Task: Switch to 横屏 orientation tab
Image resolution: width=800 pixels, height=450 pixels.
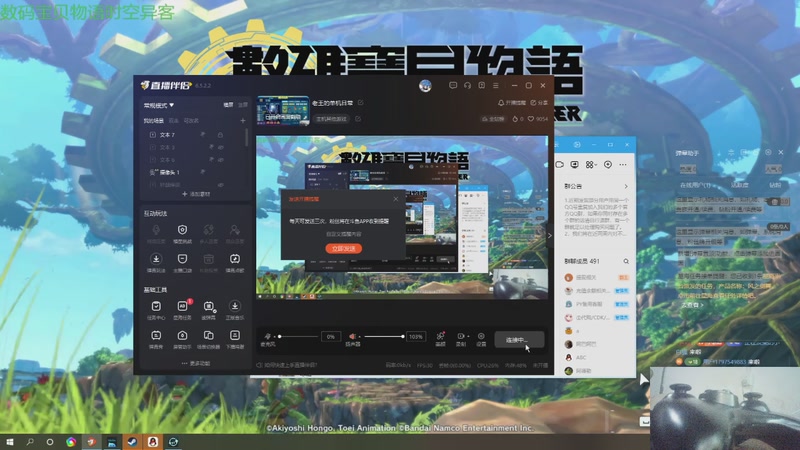Action: tap(228, 105)
